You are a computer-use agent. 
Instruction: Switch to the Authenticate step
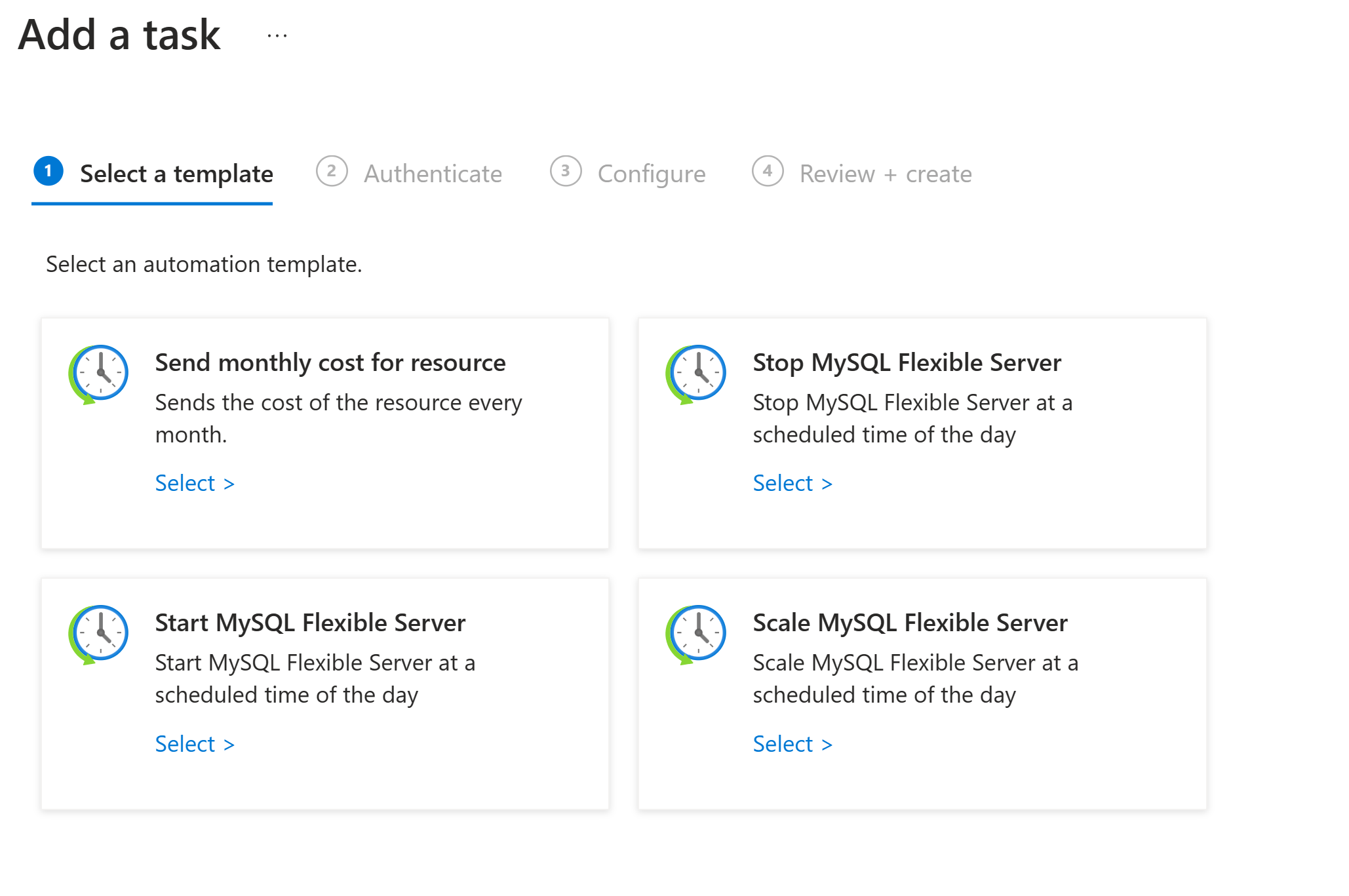433,174
